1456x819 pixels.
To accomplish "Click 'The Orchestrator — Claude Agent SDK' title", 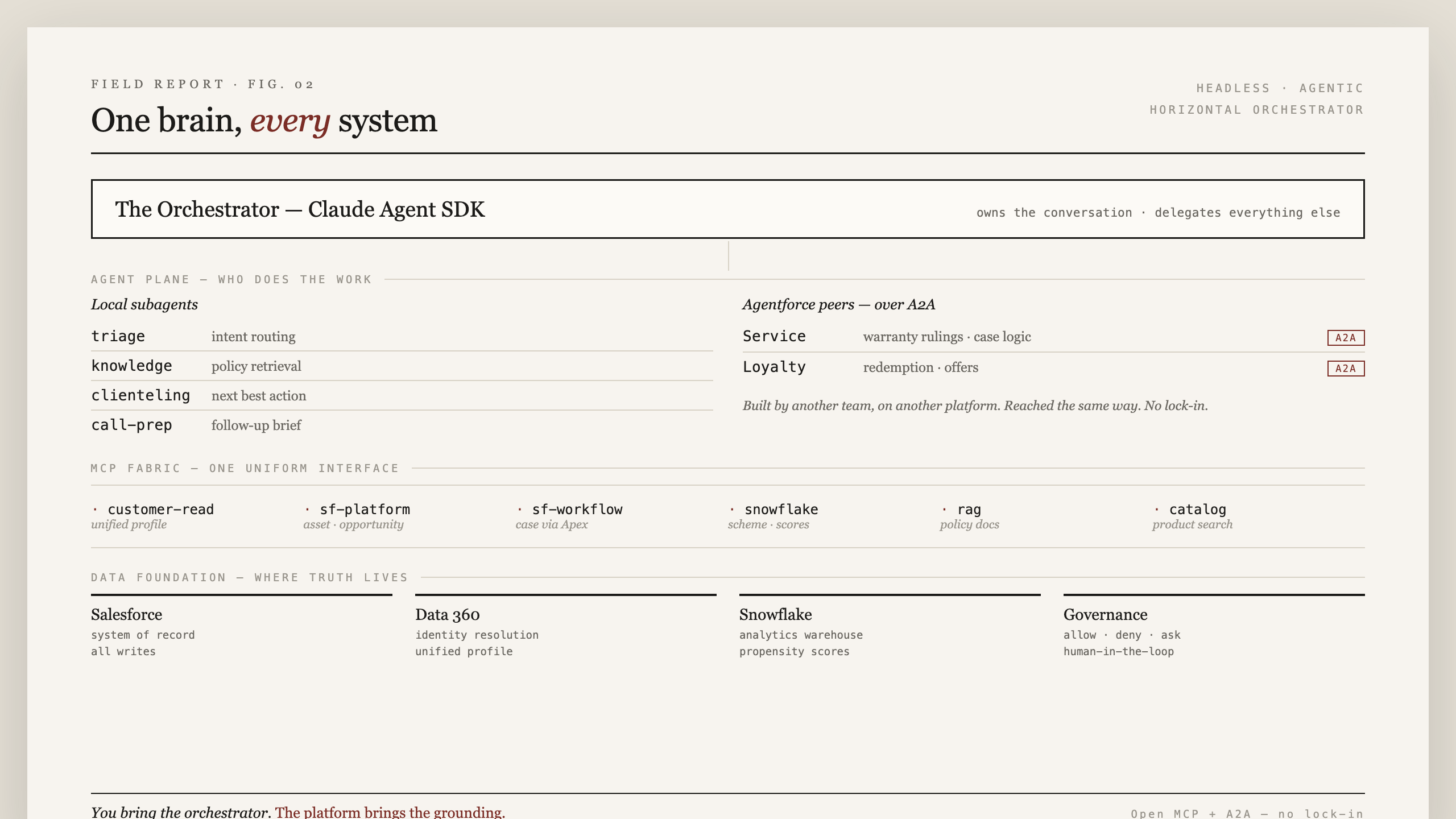I will [300, 209].
